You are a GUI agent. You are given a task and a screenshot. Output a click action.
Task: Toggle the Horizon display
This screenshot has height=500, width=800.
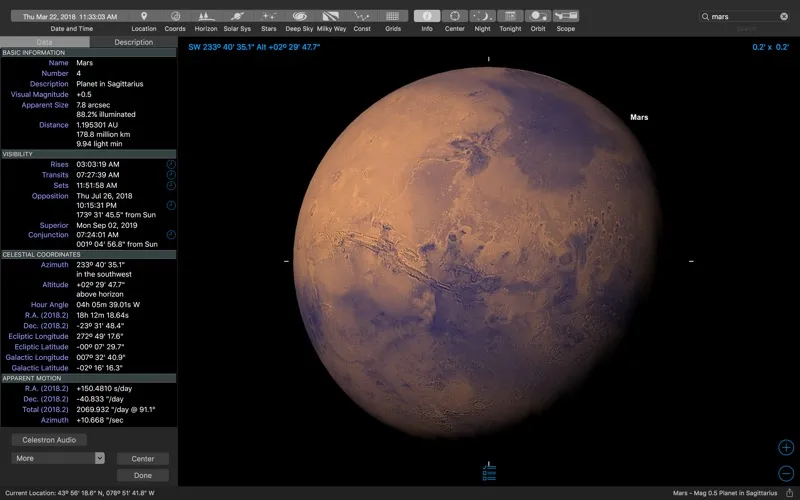(x=206, y=17)
